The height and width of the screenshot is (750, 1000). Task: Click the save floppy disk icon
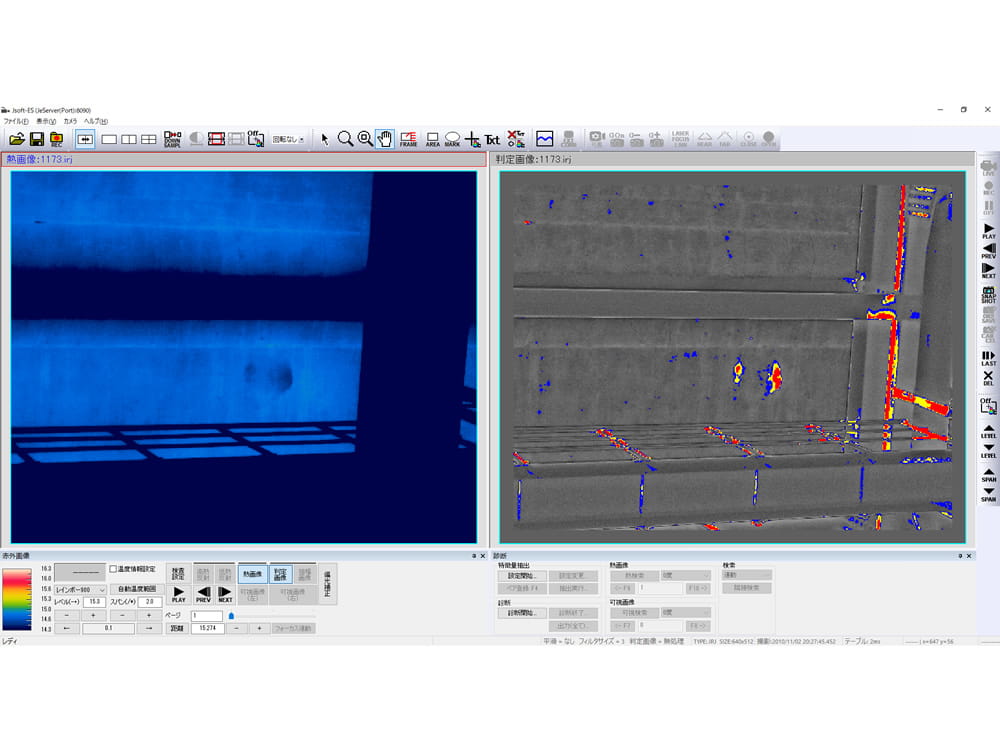tap(37, 139)
